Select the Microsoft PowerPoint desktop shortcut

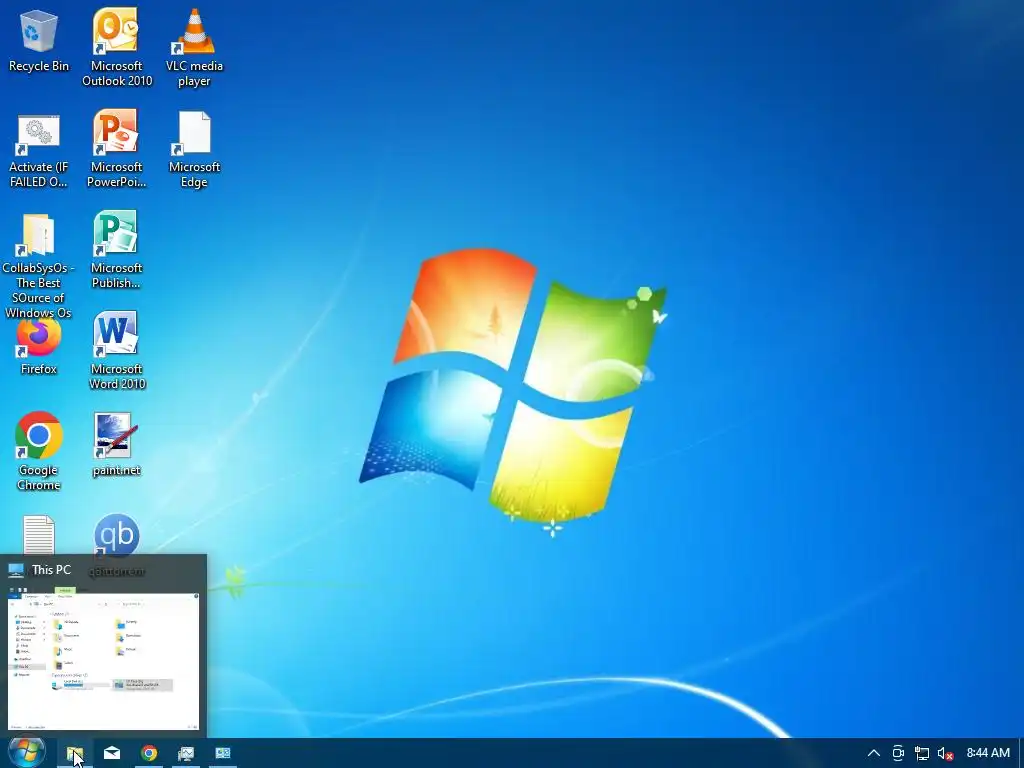(116, 149)
